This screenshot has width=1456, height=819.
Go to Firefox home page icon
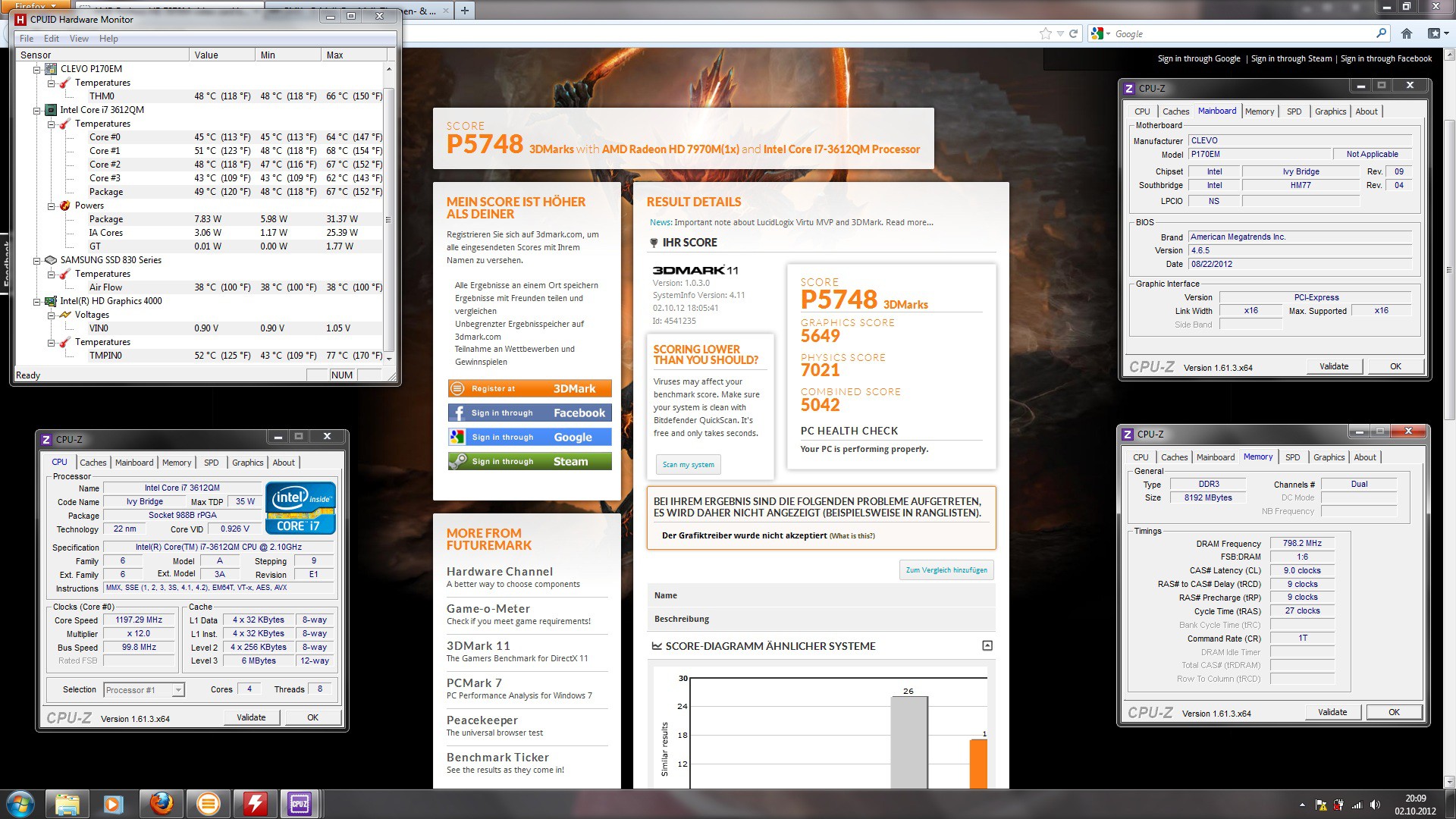tap(1407, 33)
